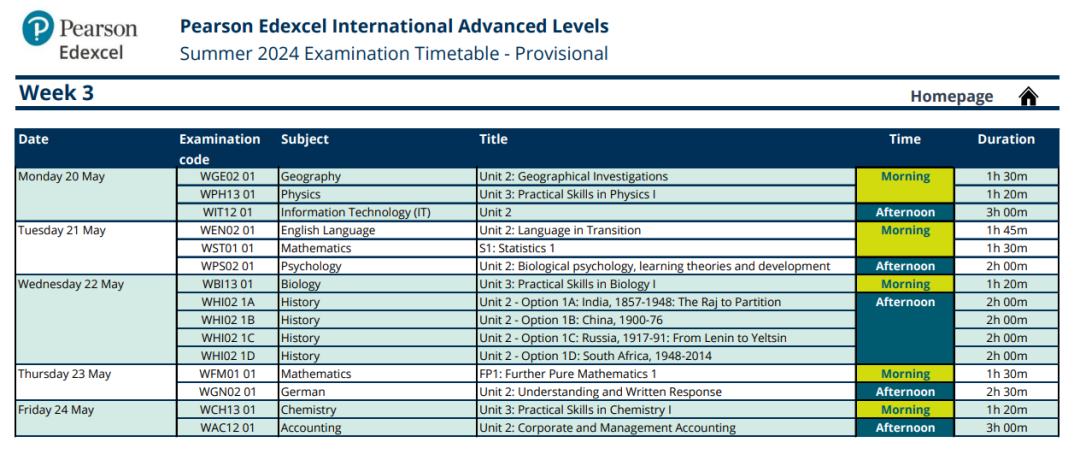Viewport: 1080px width, 466px height.
Task: Click exam code WHI02 1C
Action: (227, 337)
